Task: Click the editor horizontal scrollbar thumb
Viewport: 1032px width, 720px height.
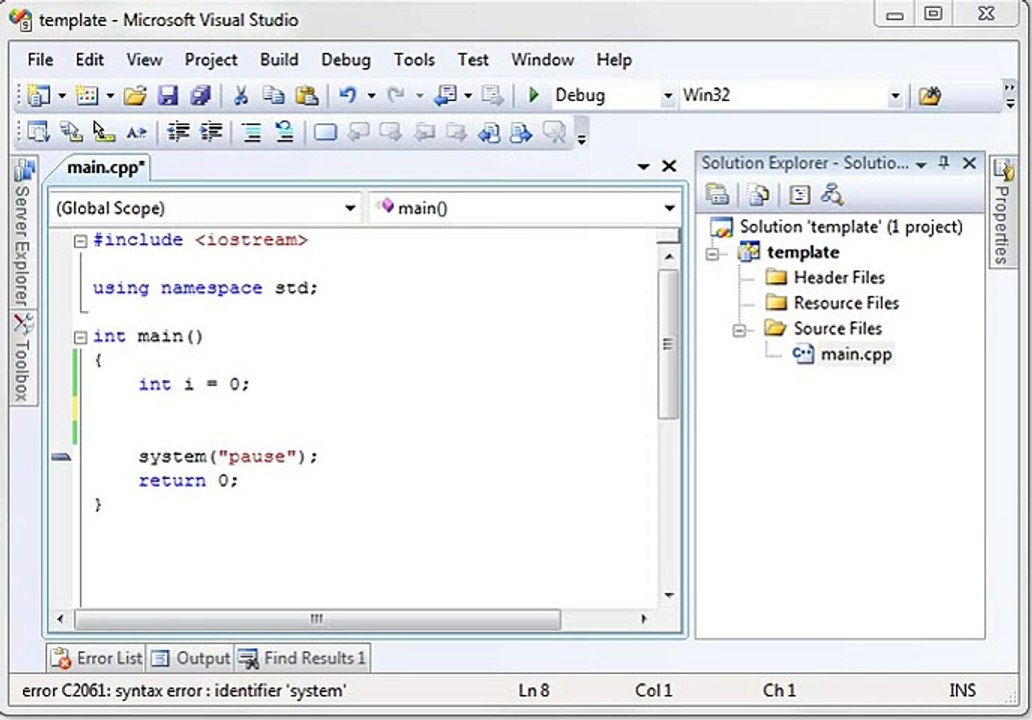Action: (317, 619)
